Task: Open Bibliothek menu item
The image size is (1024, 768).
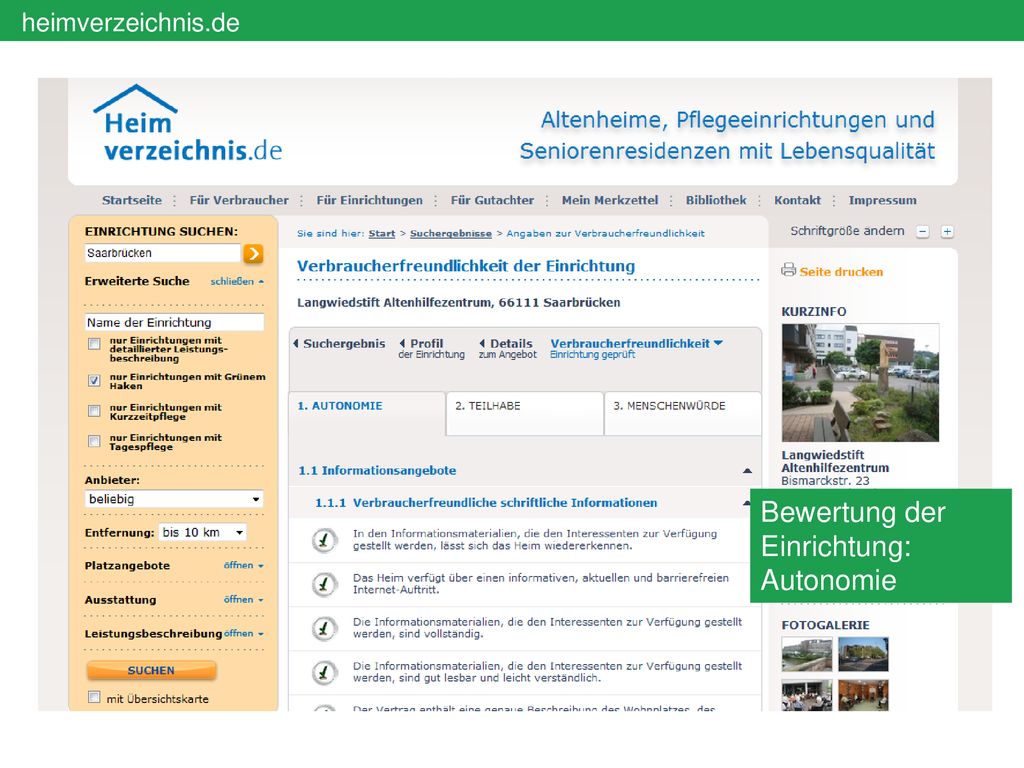Action: [716, 200]
